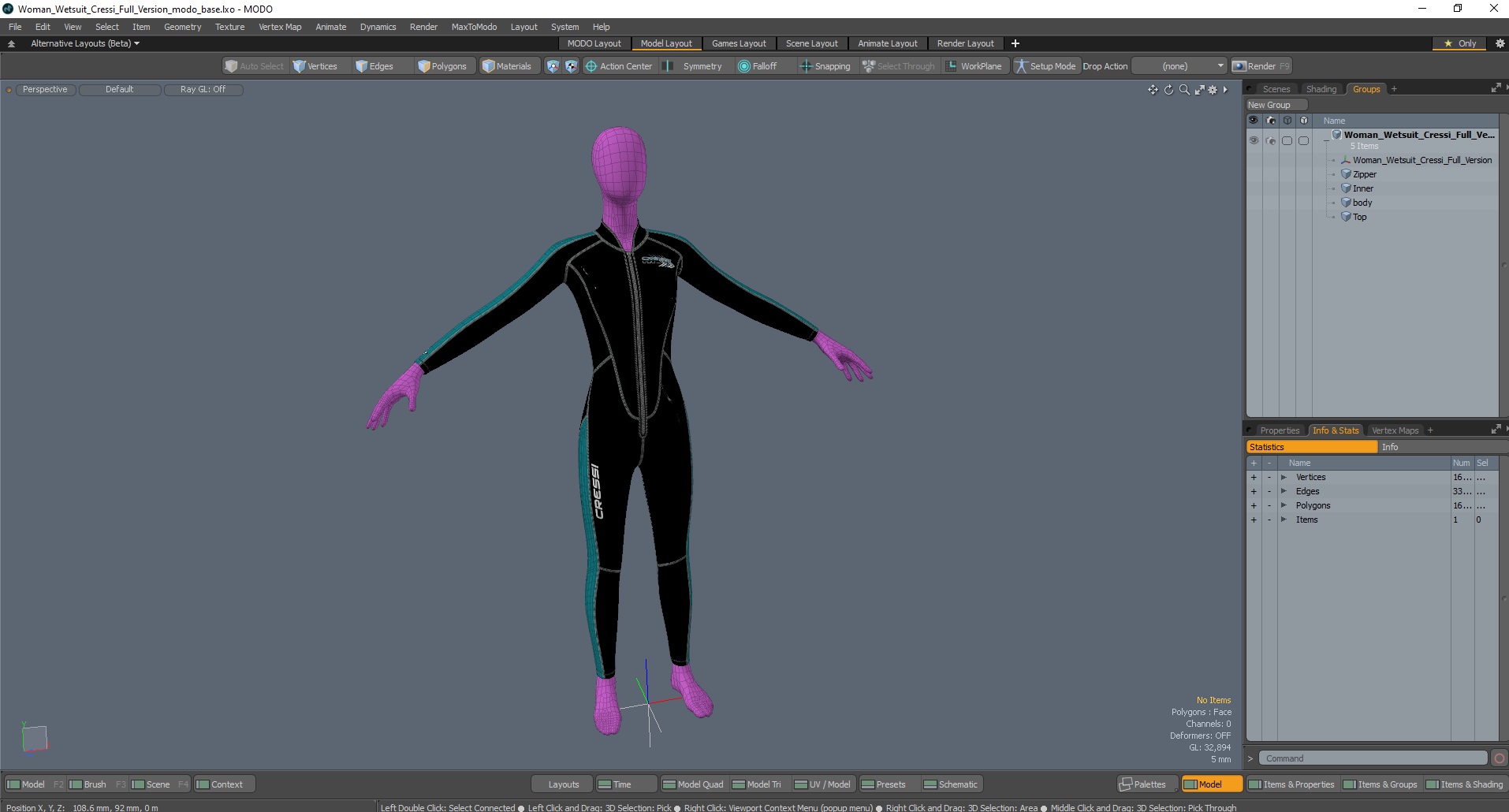Click viewport zoom magnifier icon
The height and width of the screenshot is (812, 1509).
point(1183,90)
